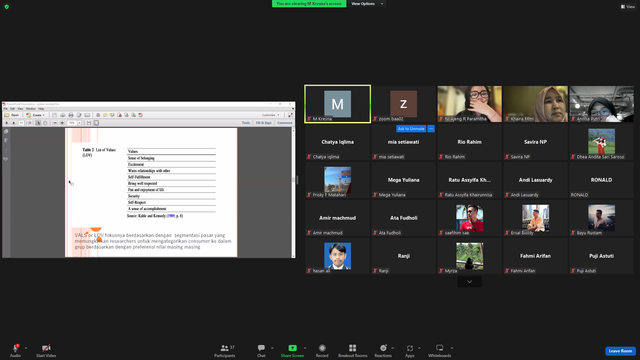640x360 pixels.
Task: Open Bookmarks panel in Acrobat sidebar
Action: pos(6,140)
